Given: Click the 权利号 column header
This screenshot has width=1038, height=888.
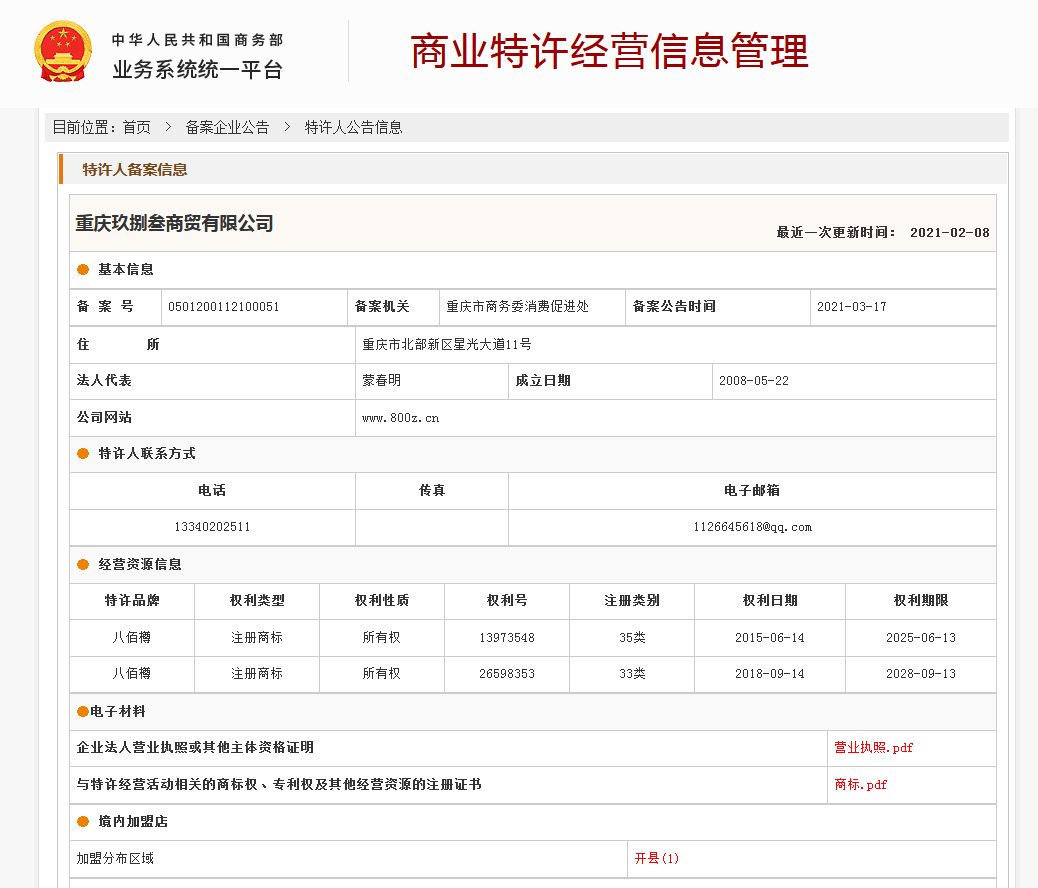Looking at the screenshot, I should tap(507, 601).
